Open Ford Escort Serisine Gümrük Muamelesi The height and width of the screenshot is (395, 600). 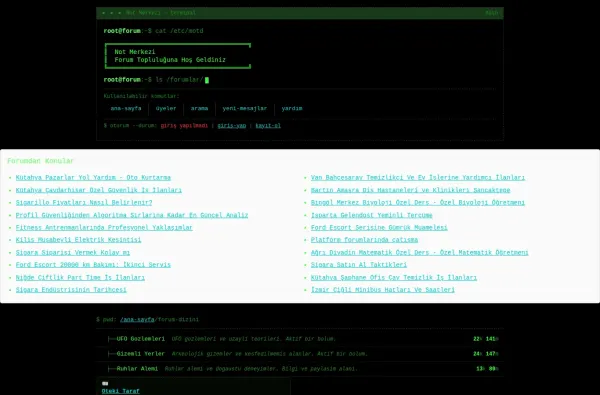coord(379,227)
